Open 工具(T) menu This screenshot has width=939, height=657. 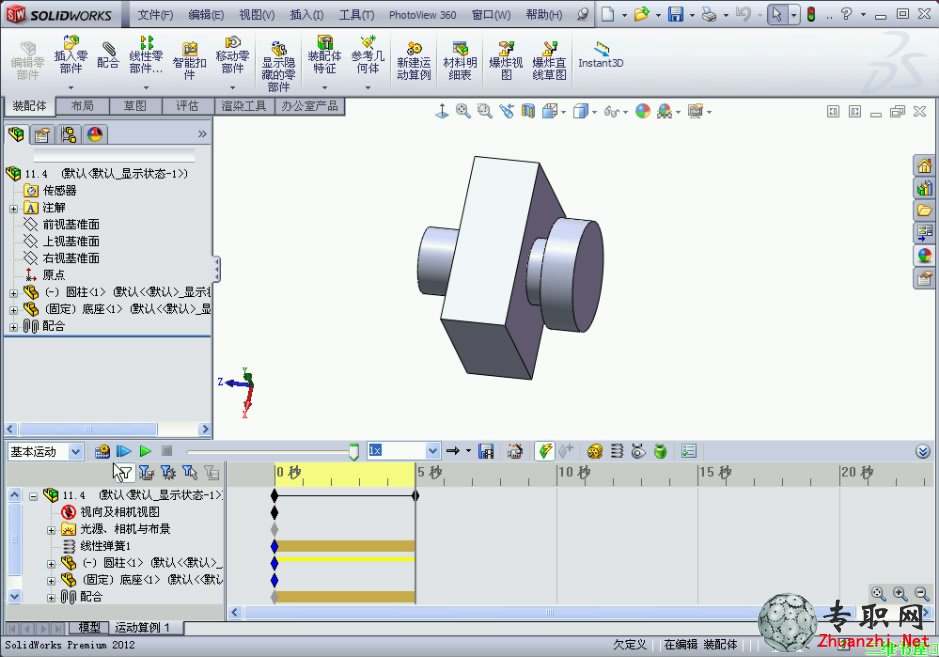[356, 15]
